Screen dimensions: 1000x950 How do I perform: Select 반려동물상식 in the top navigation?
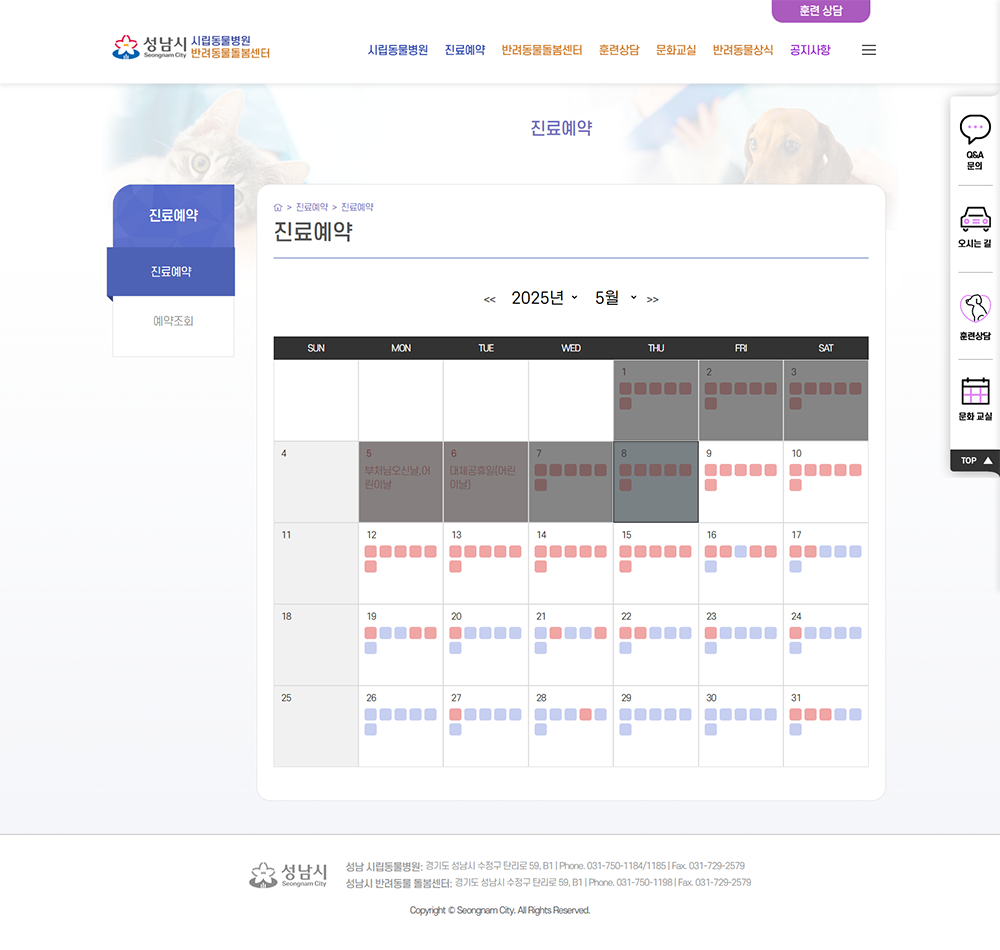[x=742, y=50]
